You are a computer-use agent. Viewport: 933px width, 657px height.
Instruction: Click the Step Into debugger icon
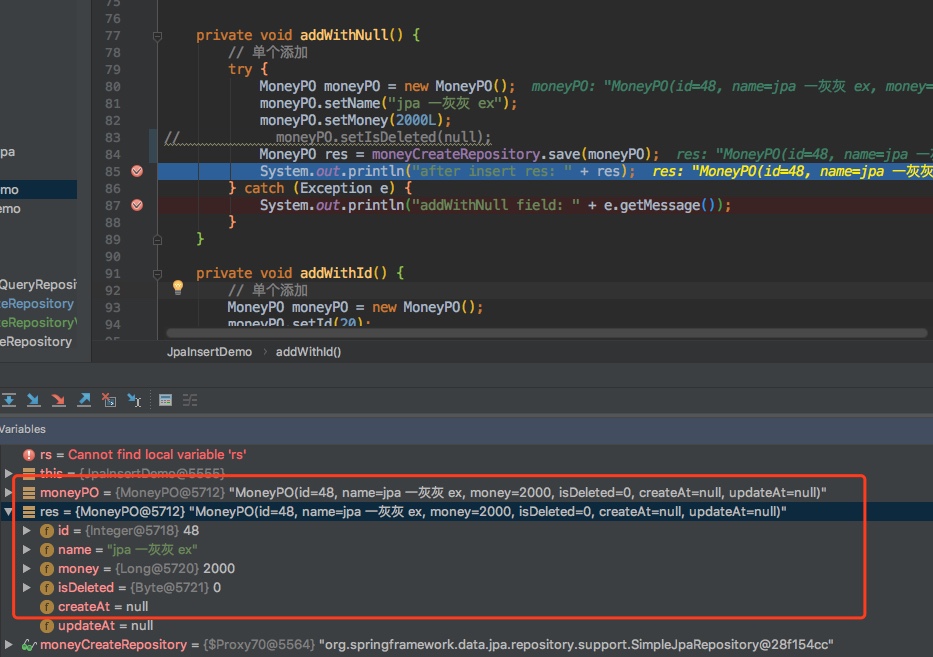33,400
